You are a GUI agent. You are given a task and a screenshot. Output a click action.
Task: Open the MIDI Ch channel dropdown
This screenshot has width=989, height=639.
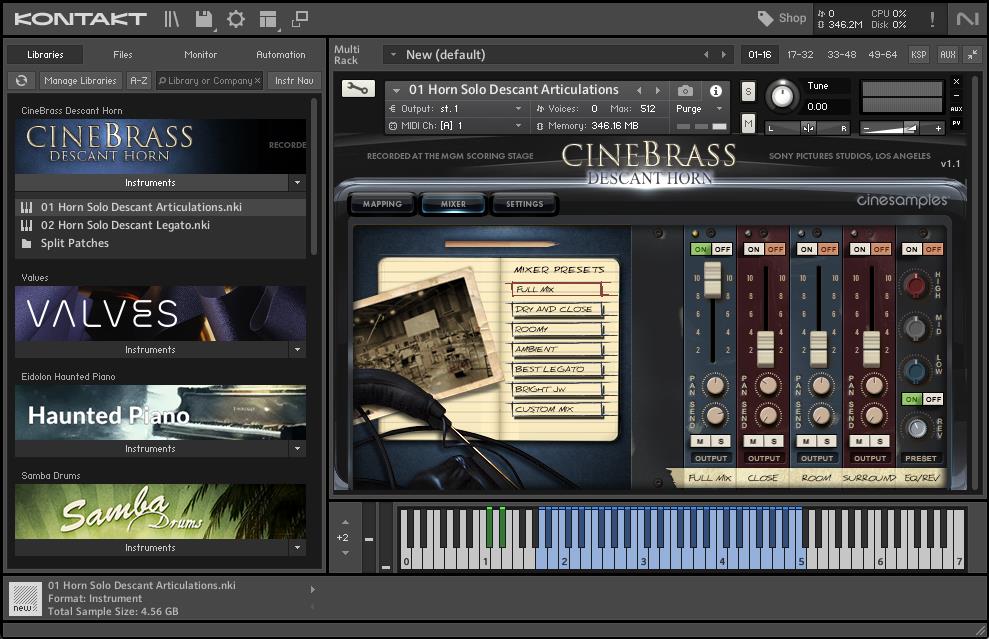(518, 126)
